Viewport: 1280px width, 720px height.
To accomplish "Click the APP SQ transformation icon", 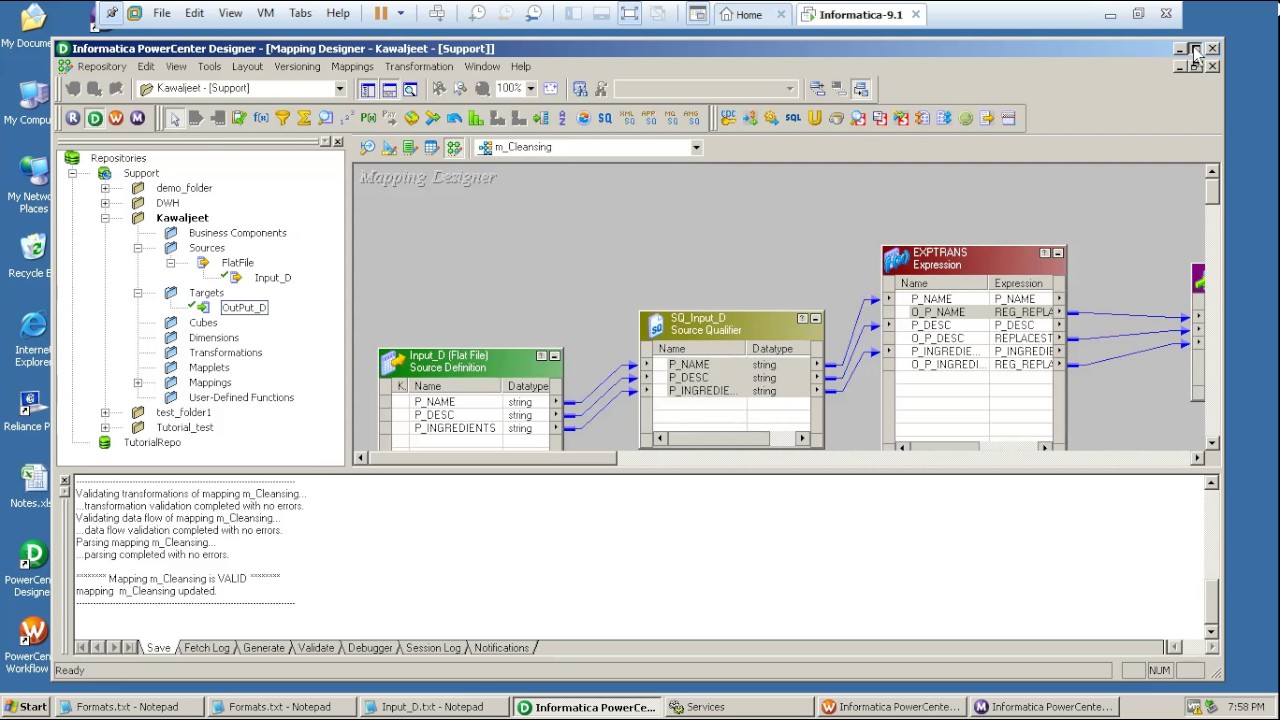I will (649, 118).
